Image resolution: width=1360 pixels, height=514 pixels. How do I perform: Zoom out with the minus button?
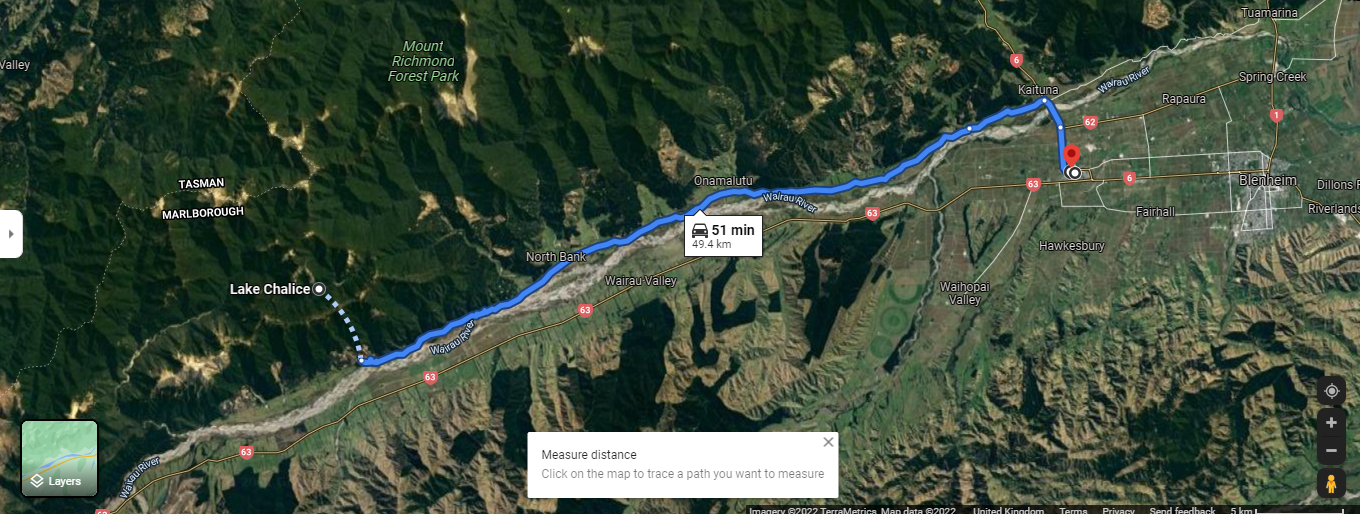click(1331, 451)
